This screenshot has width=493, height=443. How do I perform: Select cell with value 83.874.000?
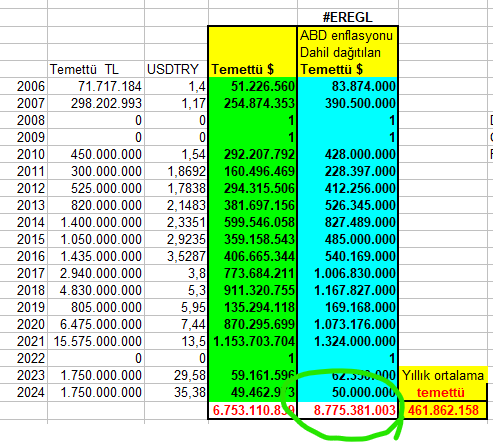347,86
